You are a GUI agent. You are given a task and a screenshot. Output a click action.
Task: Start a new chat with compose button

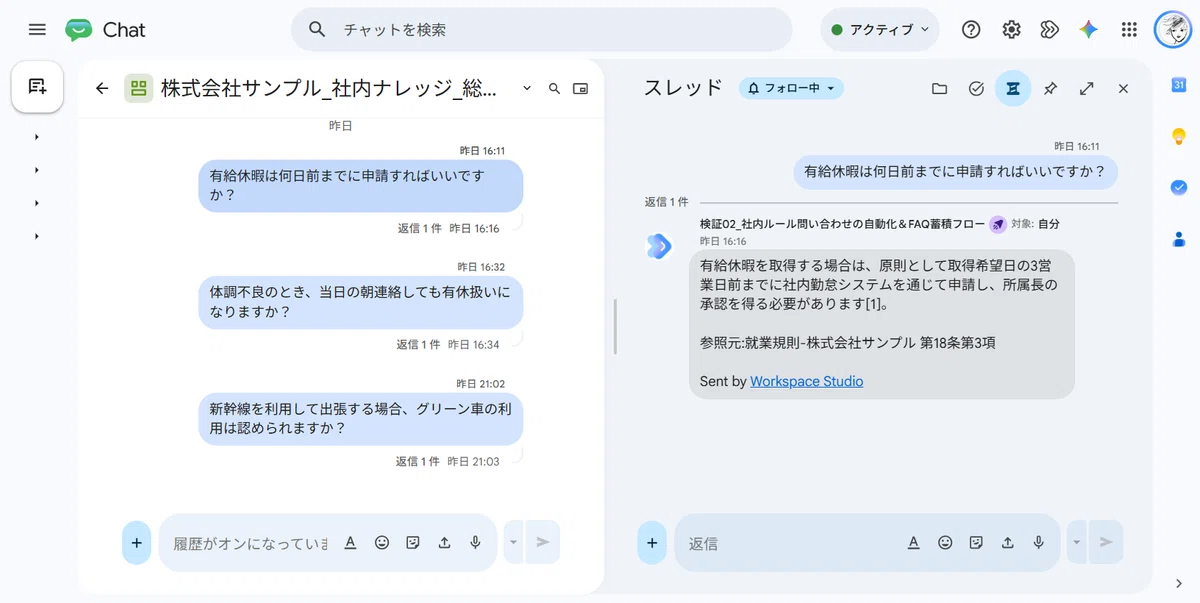click(x=37, y=87)
